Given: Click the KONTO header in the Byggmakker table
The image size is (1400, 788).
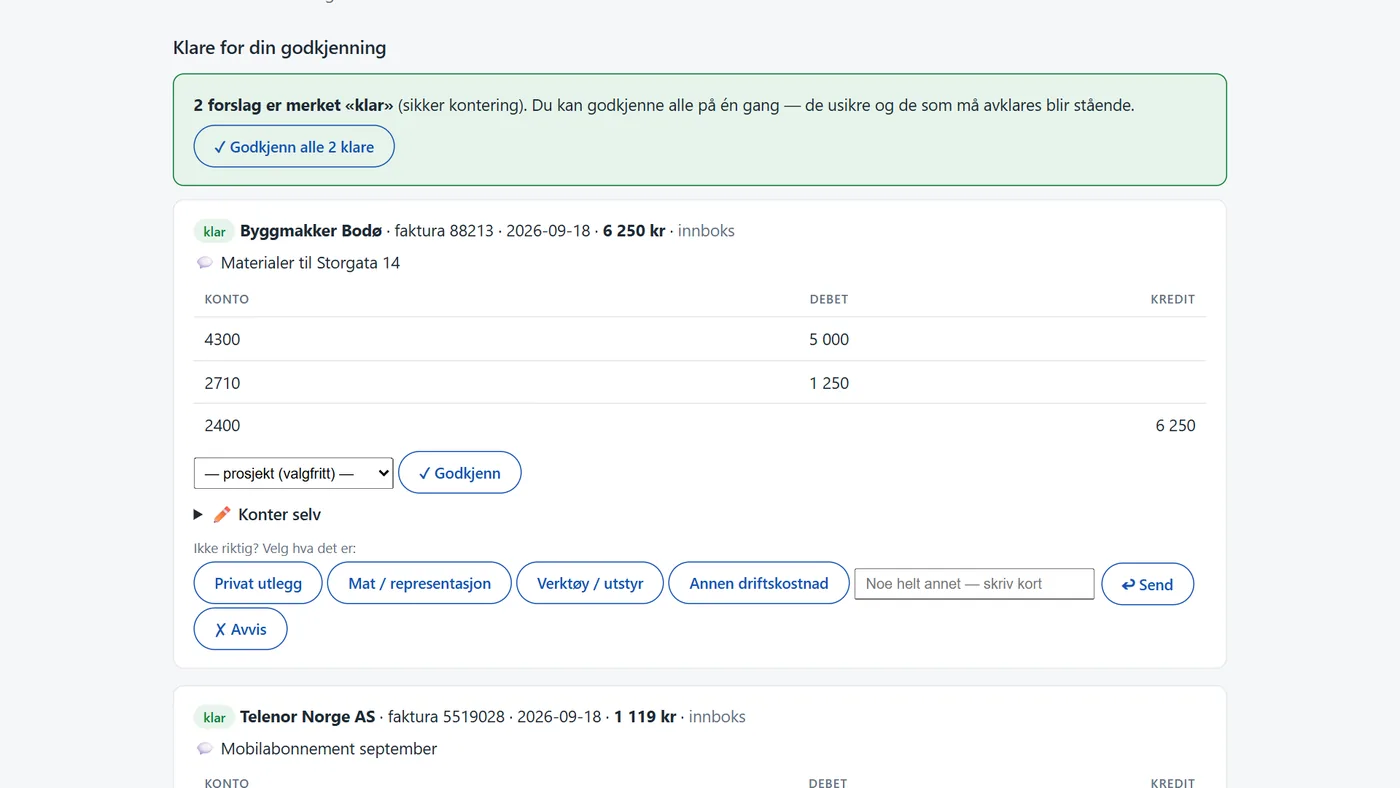Looking at the screenshot, I should (227, 299).
